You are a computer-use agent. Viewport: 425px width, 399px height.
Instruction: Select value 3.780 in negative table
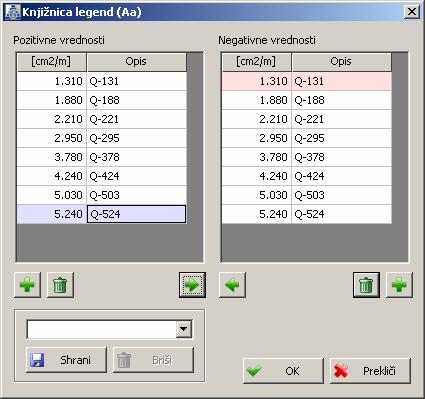tap(257, 157)
